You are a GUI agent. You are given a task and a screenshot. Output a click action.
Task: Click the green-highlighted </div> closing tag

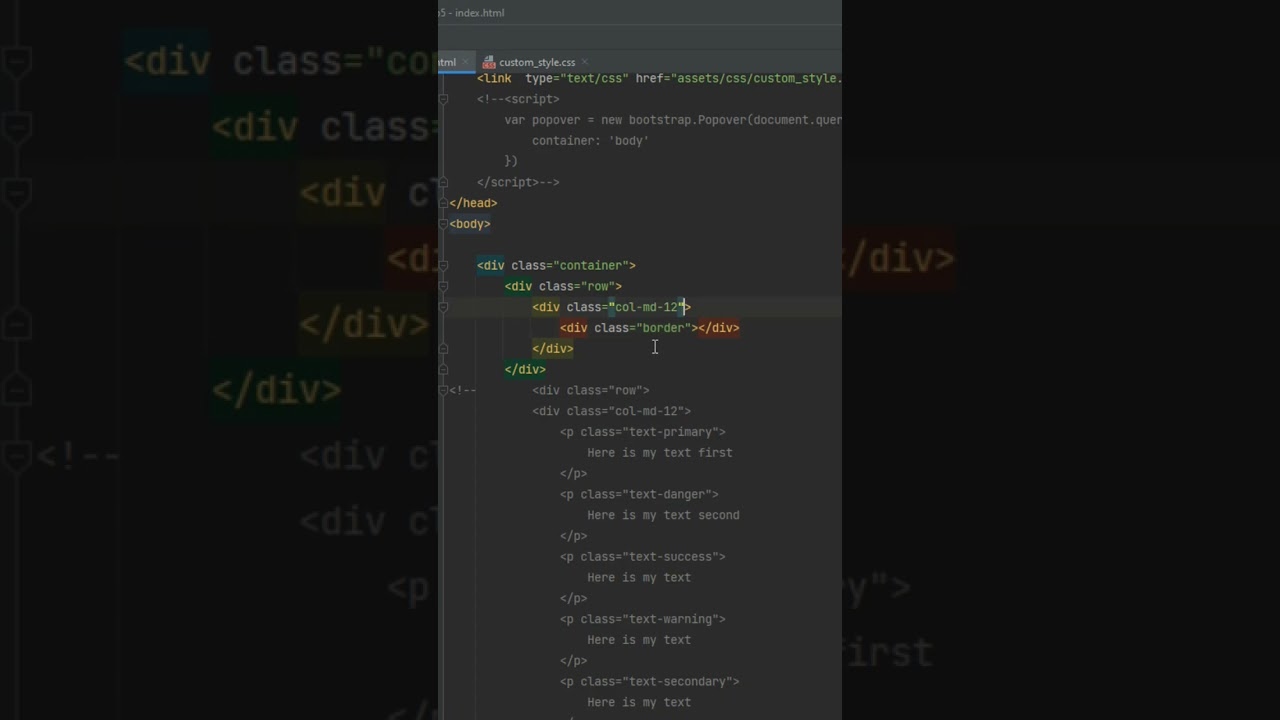525,369
